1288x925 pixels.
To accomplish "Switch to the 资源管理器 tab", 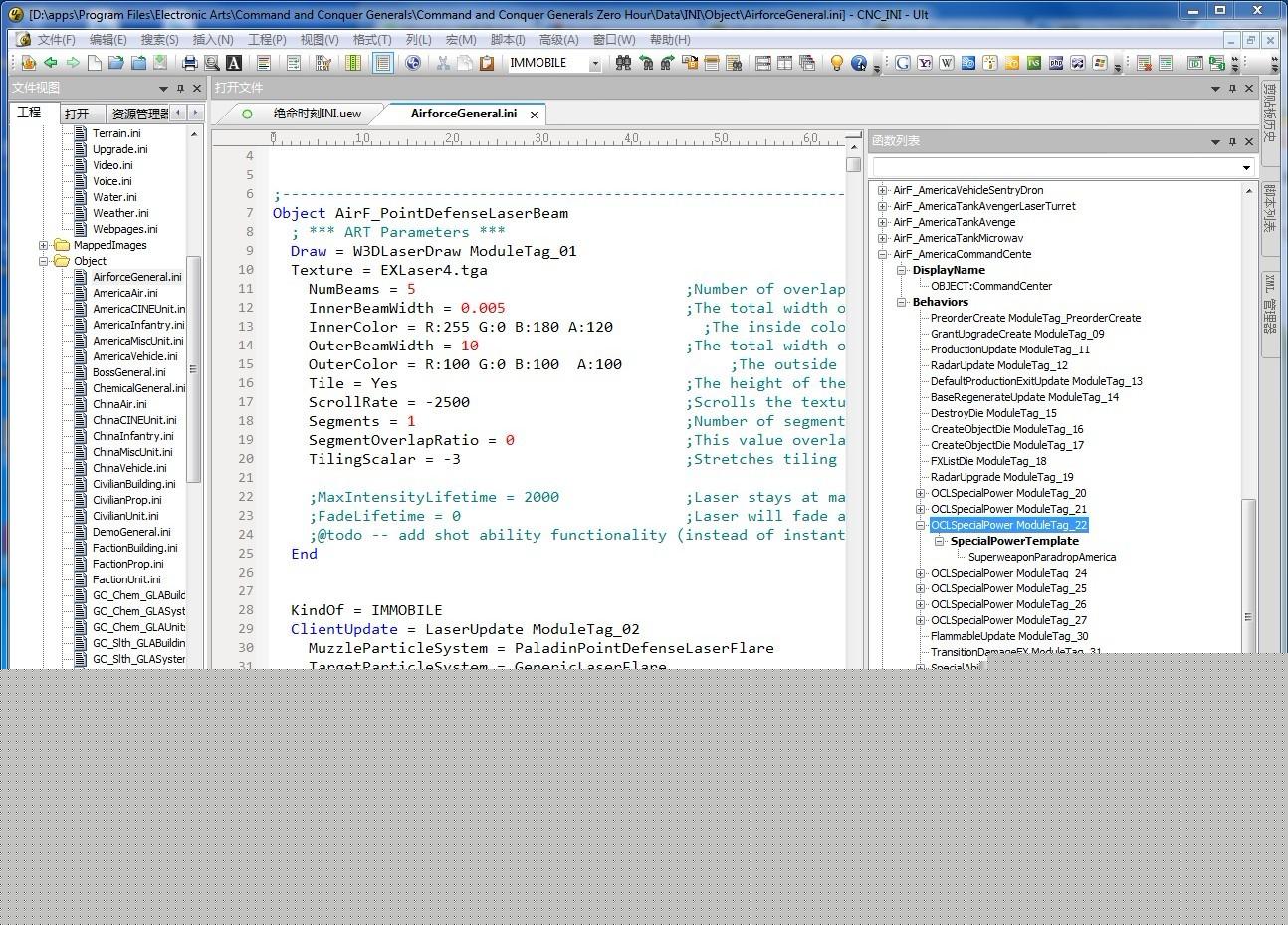I will (x=140, y=114).
